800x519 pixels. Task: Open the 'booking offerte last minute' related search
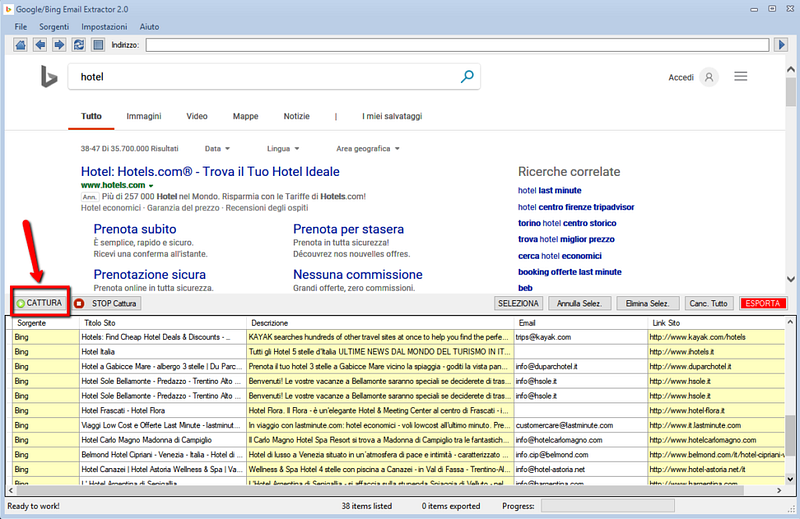click(569, 272)
